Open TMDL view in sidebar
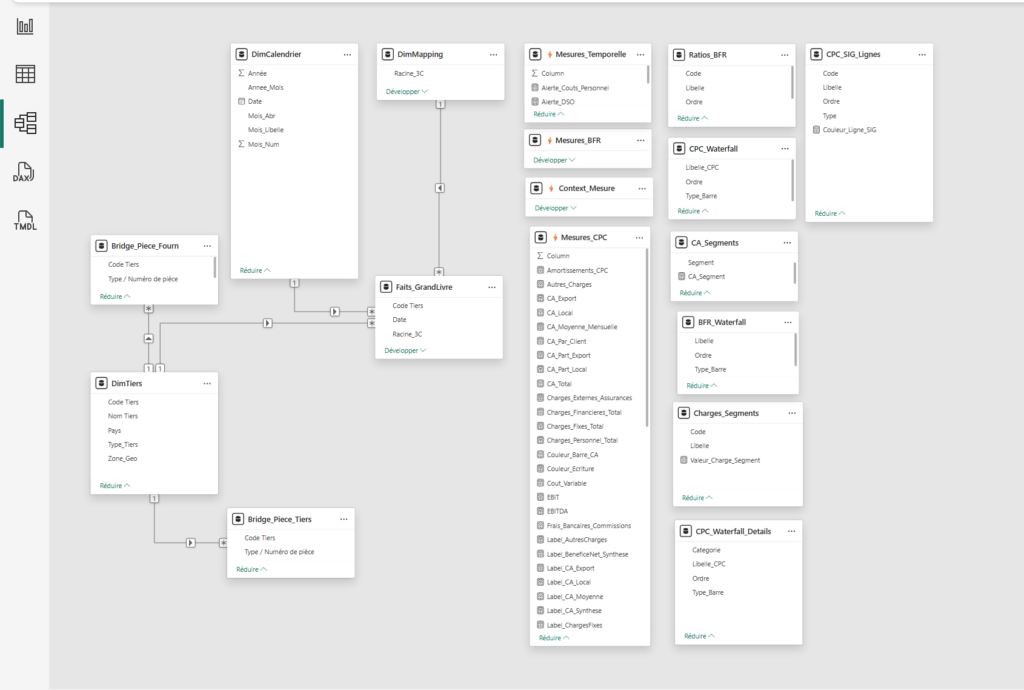This screenshot has height=690, width=1024. (25, 221)
